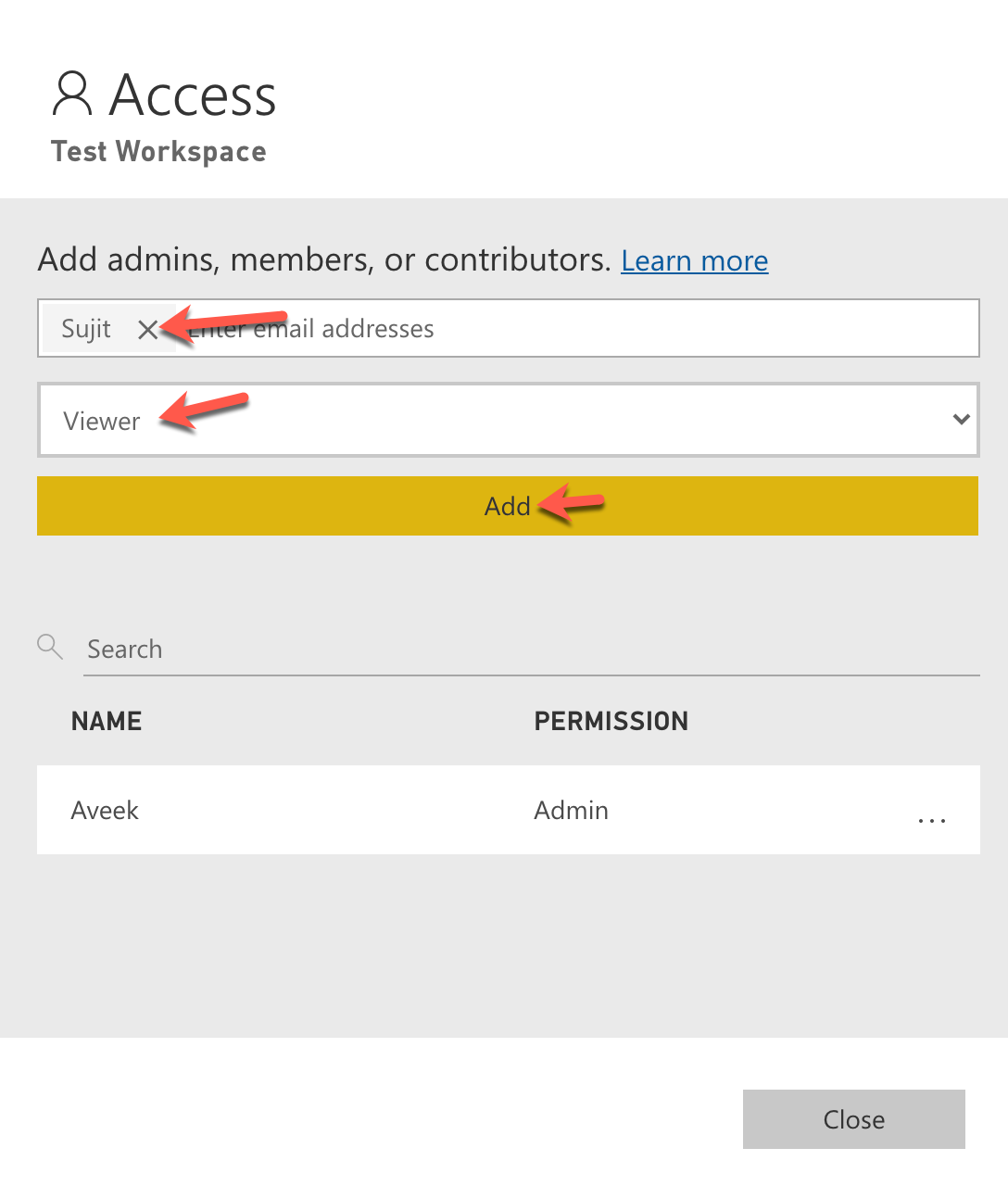Click the Add admins, members, contributors text
This screenshot has height=1186, width=1008.
(323, 260)
